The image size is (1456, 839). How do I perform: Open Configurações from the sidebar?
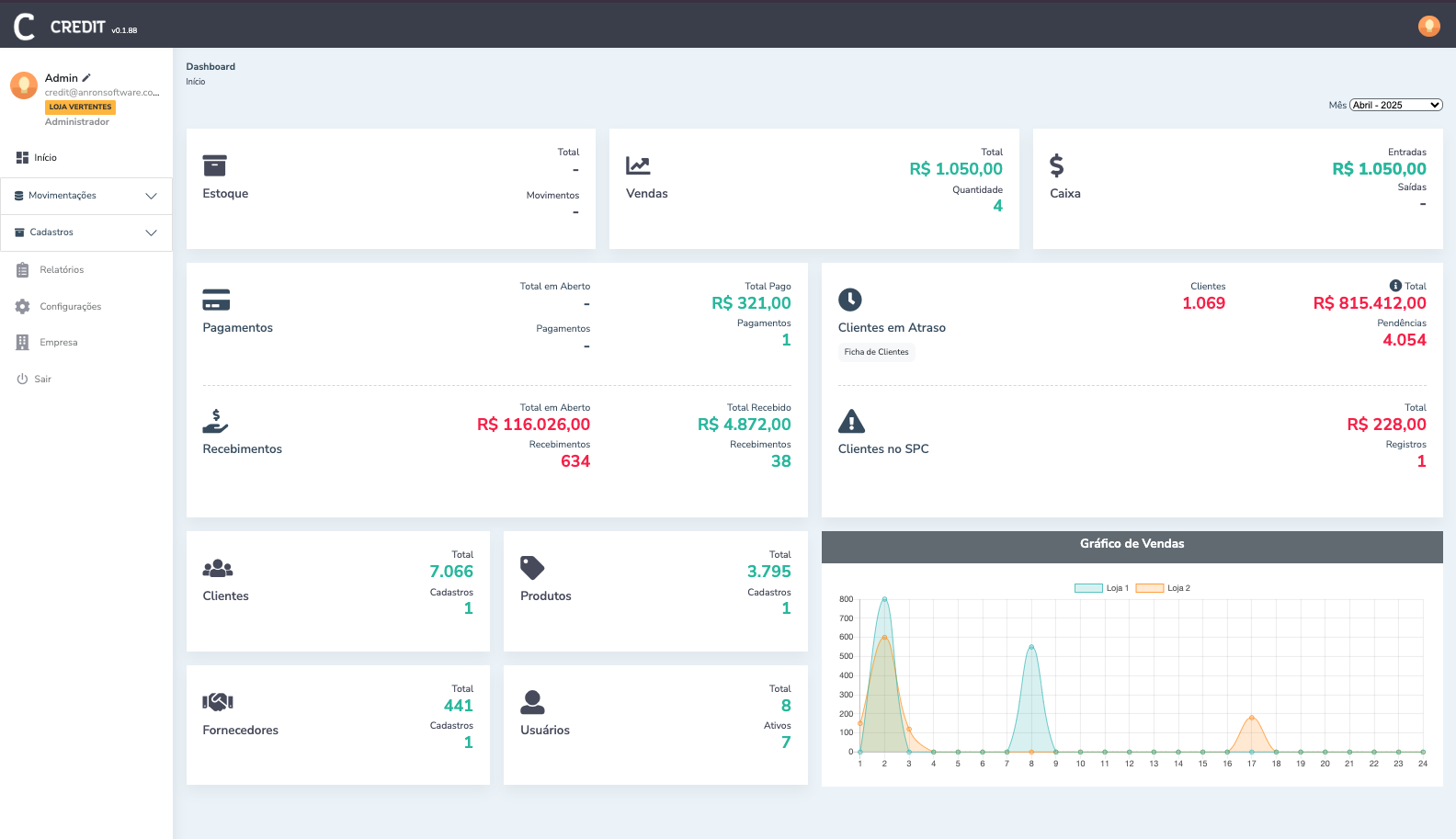click(x=70, y=307)
